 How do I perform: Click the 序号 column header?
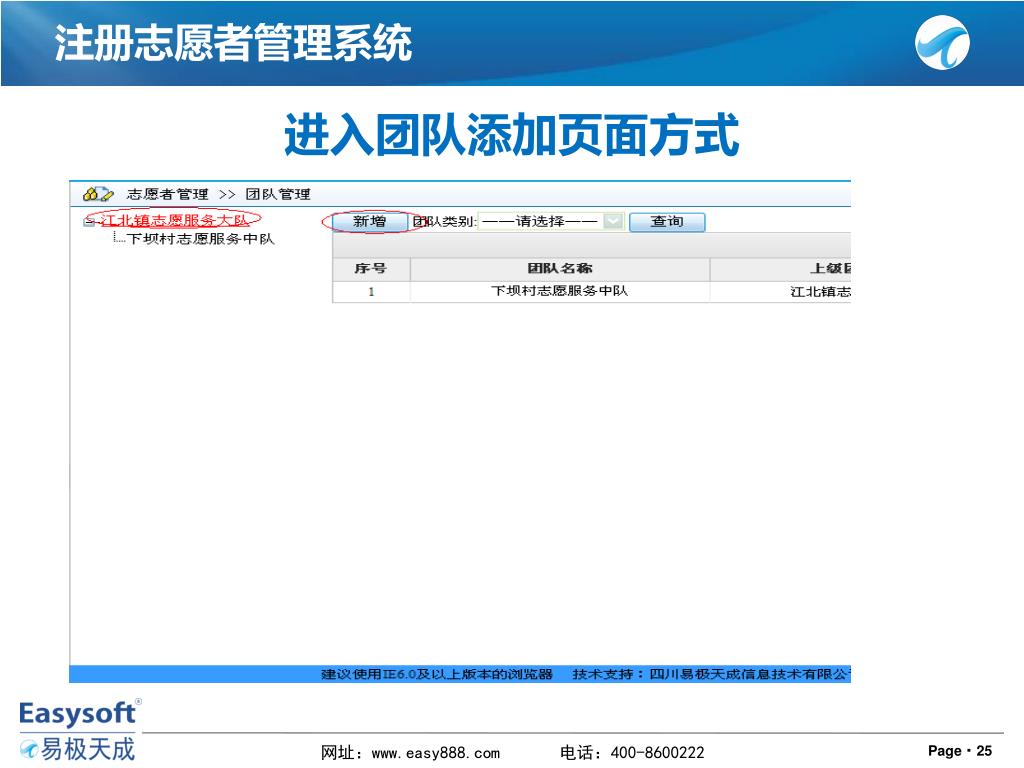370,269
